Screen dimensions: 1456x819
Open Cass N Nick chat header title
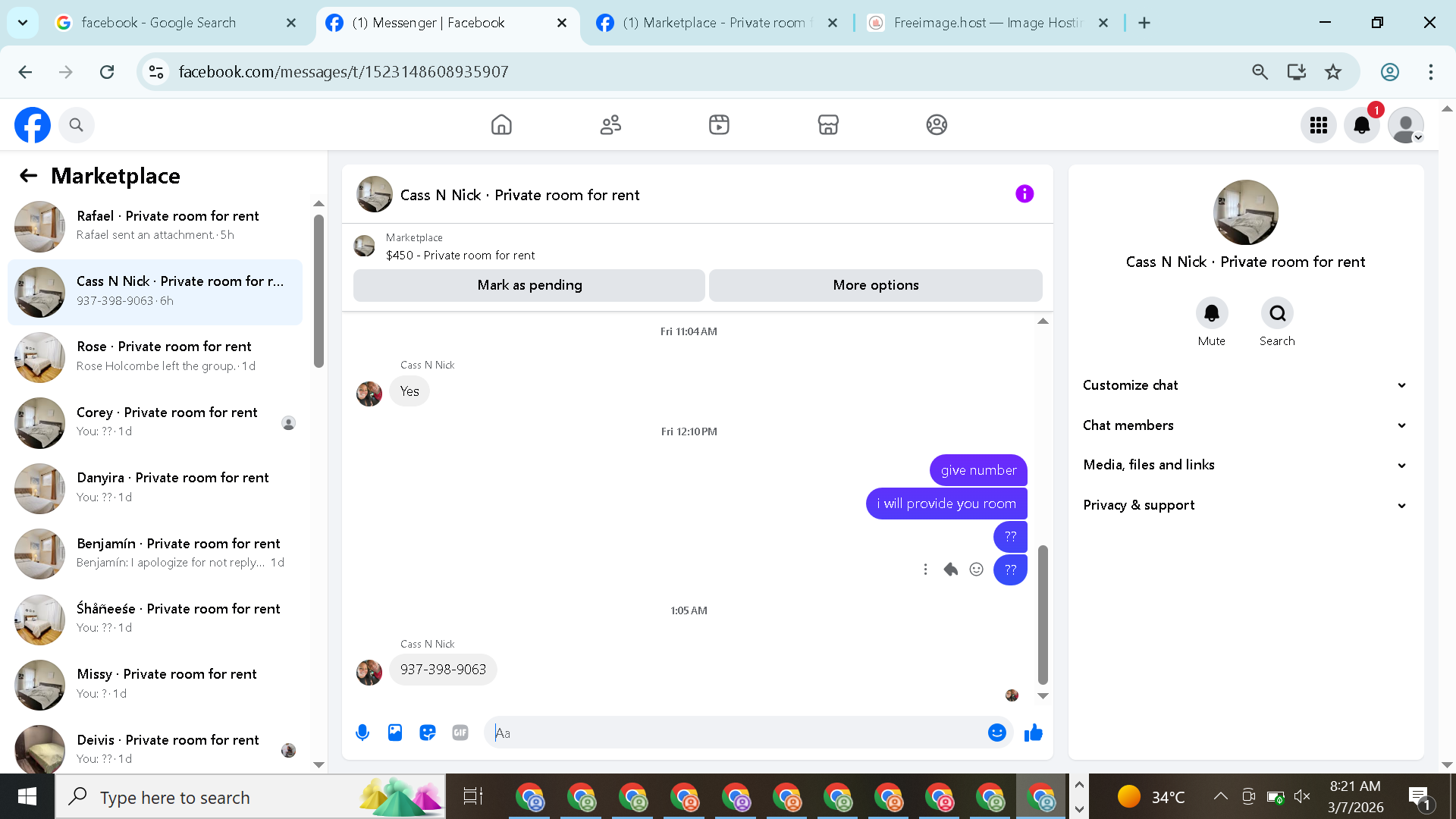tap(519, 195)
